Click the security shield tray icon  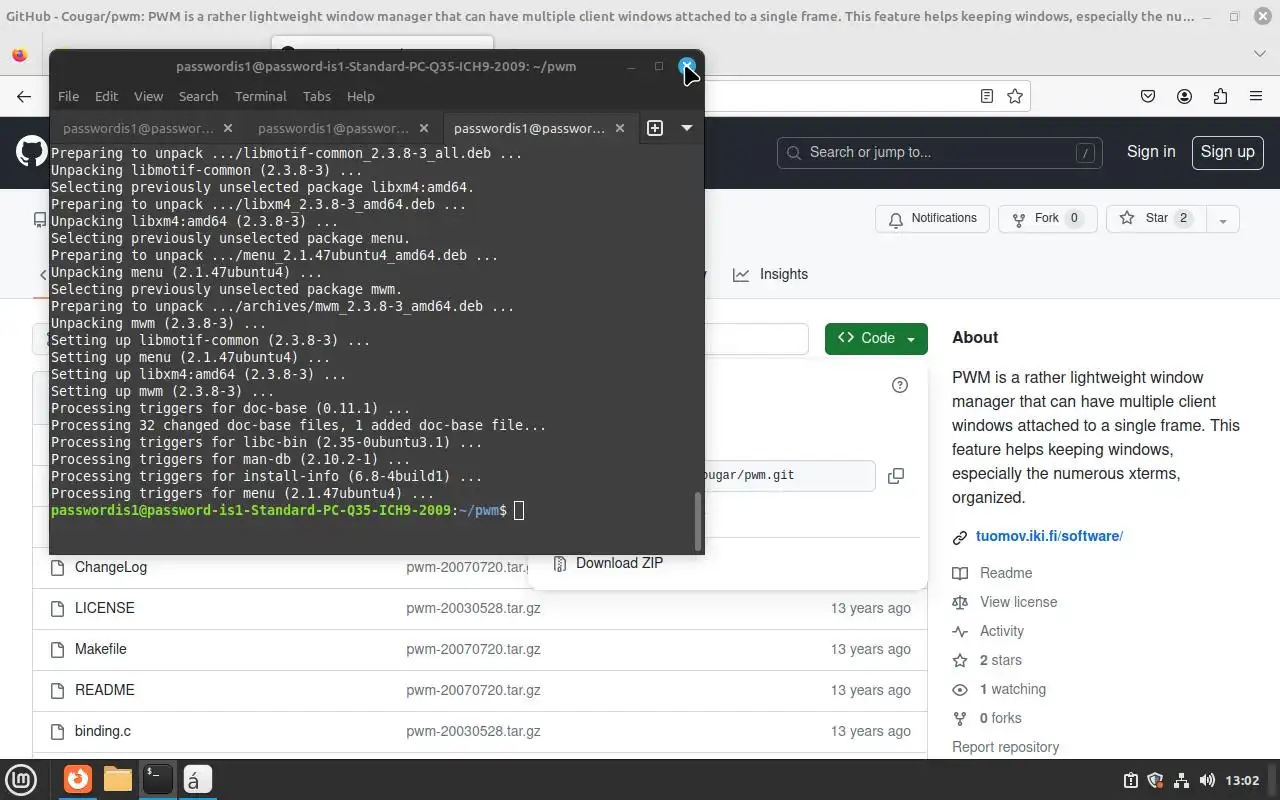1156,780
